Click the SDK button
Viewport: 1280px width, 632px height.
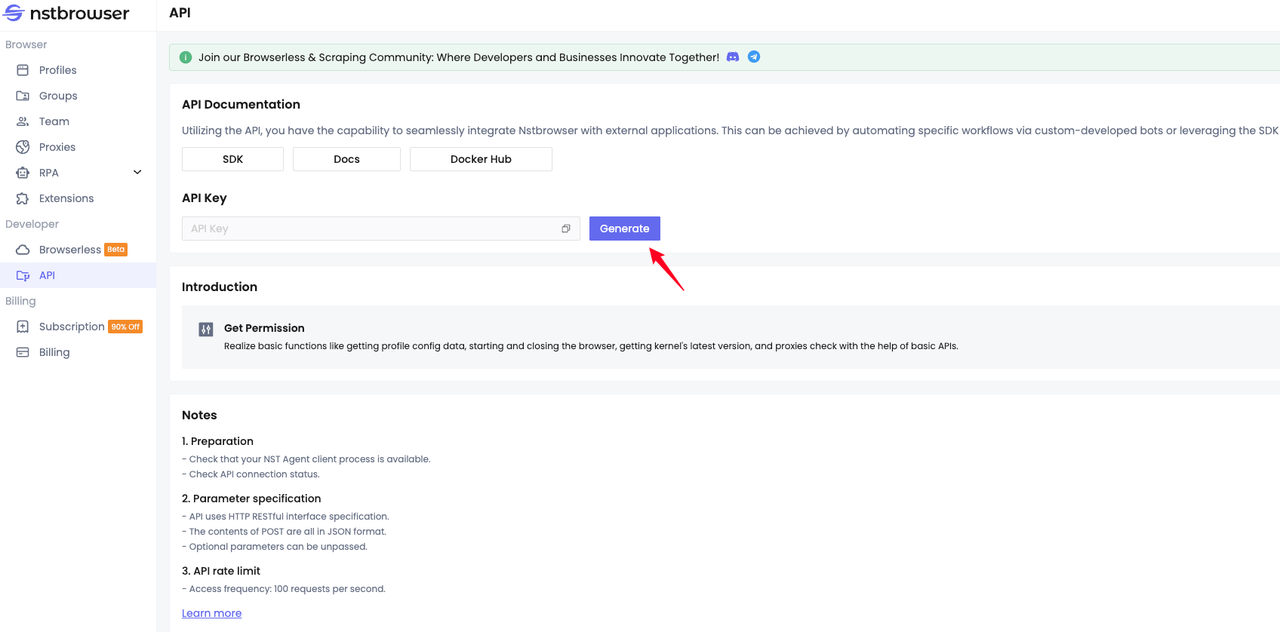point(233,159)
